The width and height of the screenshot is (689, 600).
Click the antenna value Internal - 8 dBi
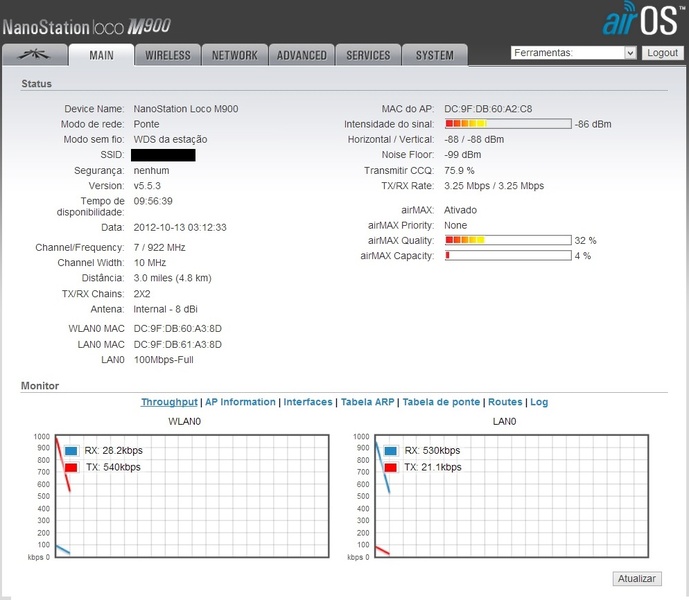166,309
